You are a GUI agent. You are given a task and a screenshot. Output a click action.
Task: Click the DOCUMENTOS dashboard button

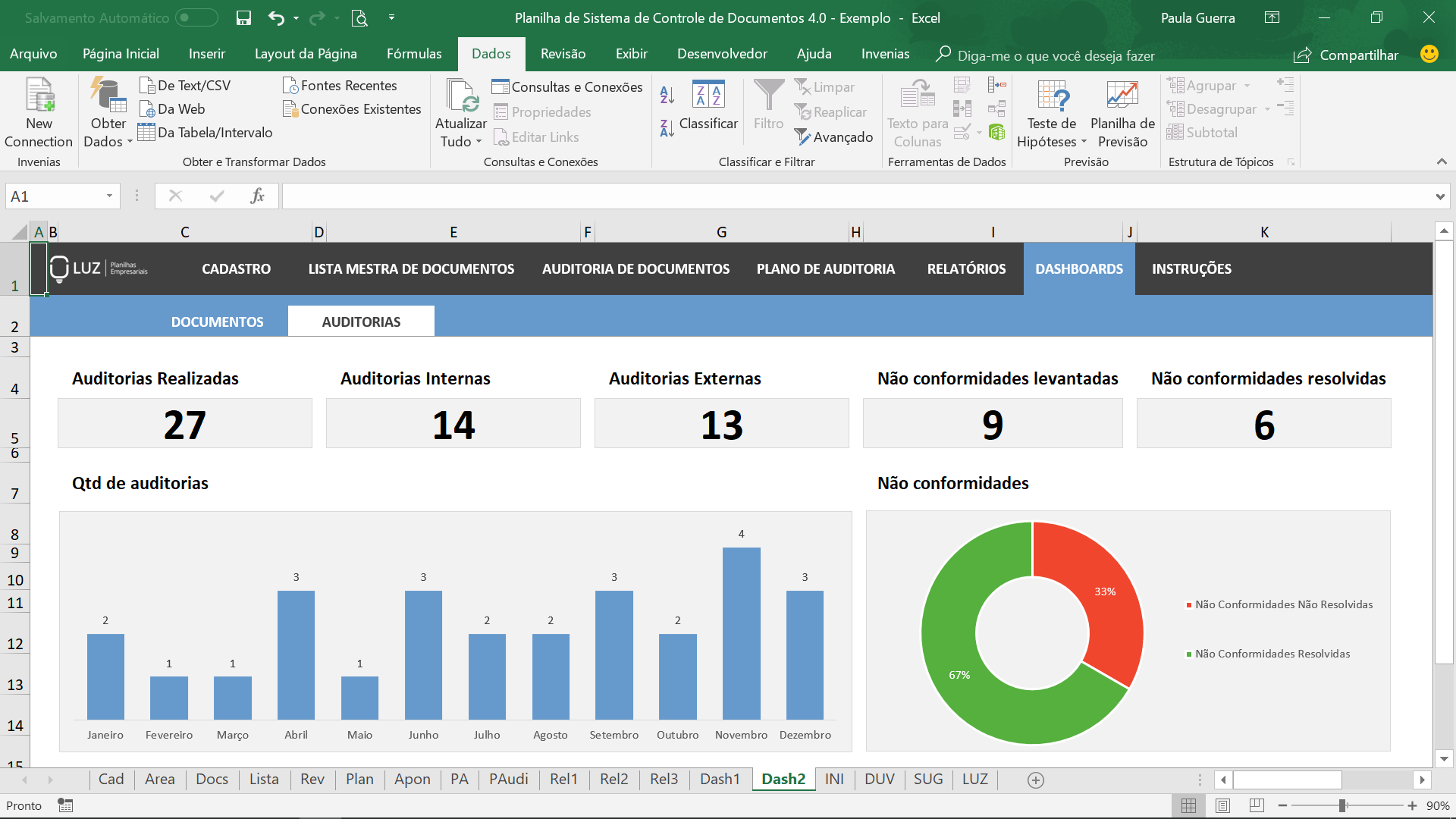point(218,322)
